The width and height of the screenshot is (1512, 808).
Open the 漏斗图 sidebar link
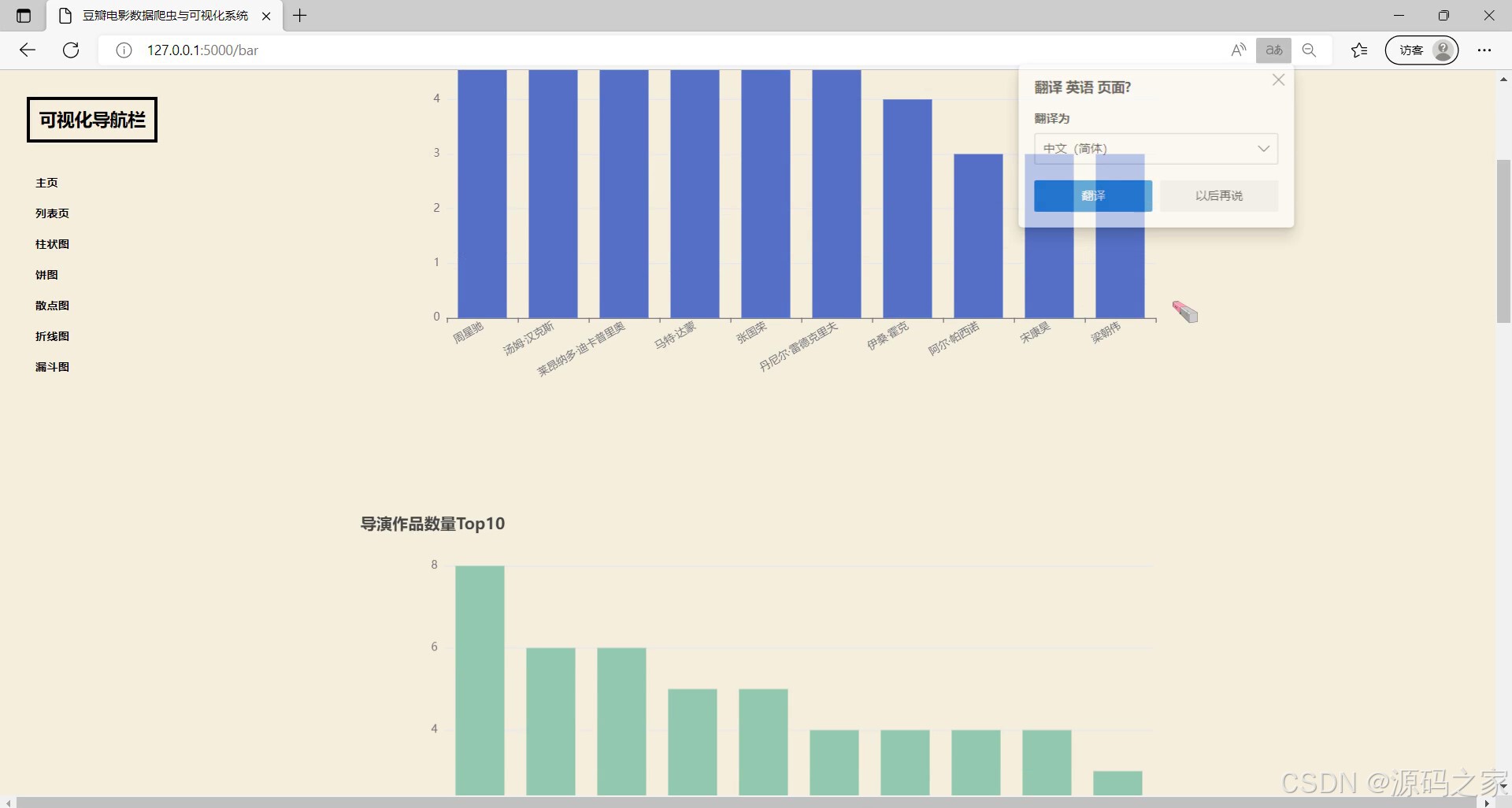pyautogui.click(x=52, y=367)
